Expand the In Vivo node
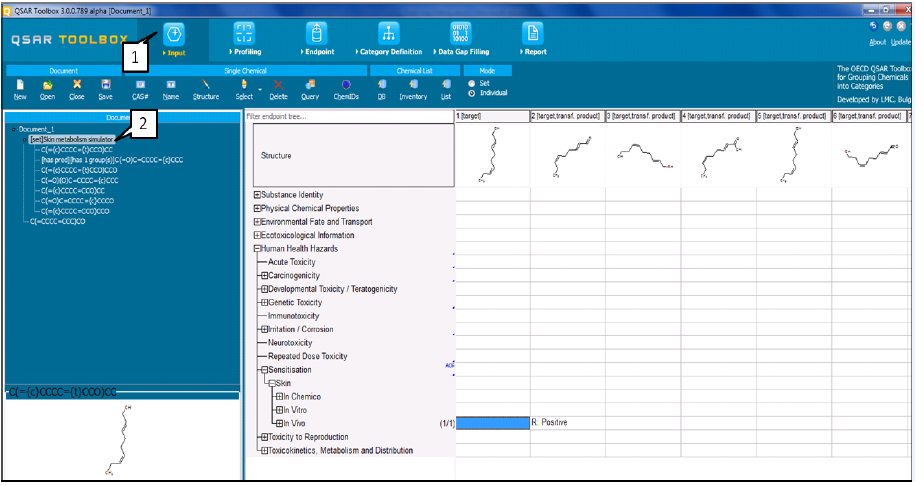The width and height of the screenshot is (924, 486). 279,424
